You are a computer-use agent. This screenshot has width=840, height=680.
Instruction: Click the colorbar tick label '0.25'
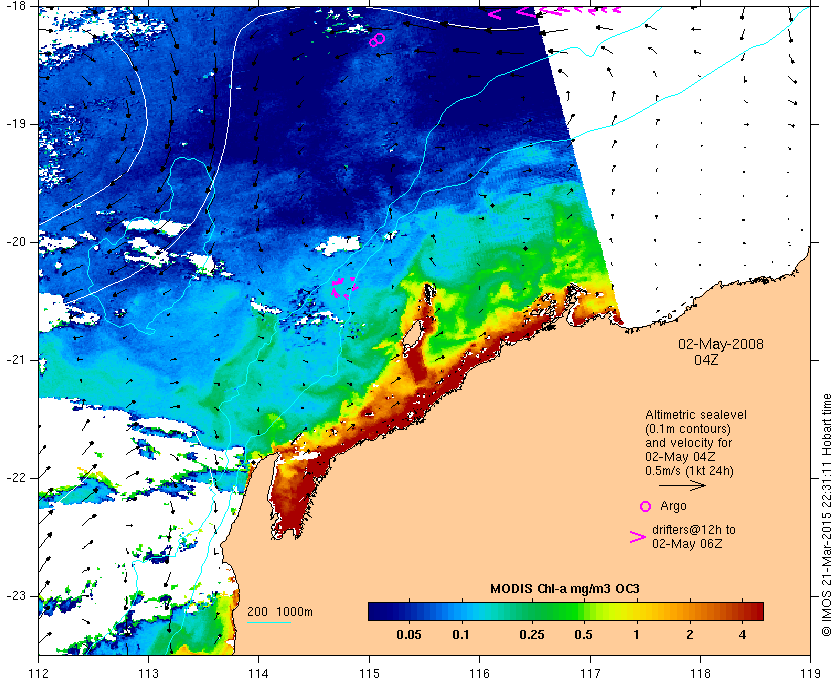[x=532, y=635]
